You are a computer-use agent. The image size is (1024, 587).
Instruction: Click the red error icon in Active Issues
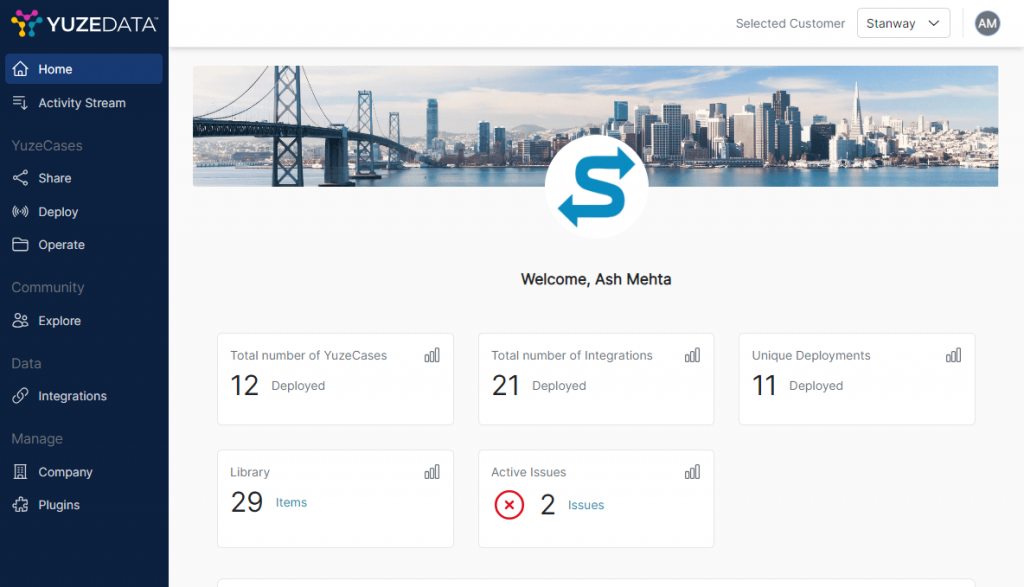[509, 505]
